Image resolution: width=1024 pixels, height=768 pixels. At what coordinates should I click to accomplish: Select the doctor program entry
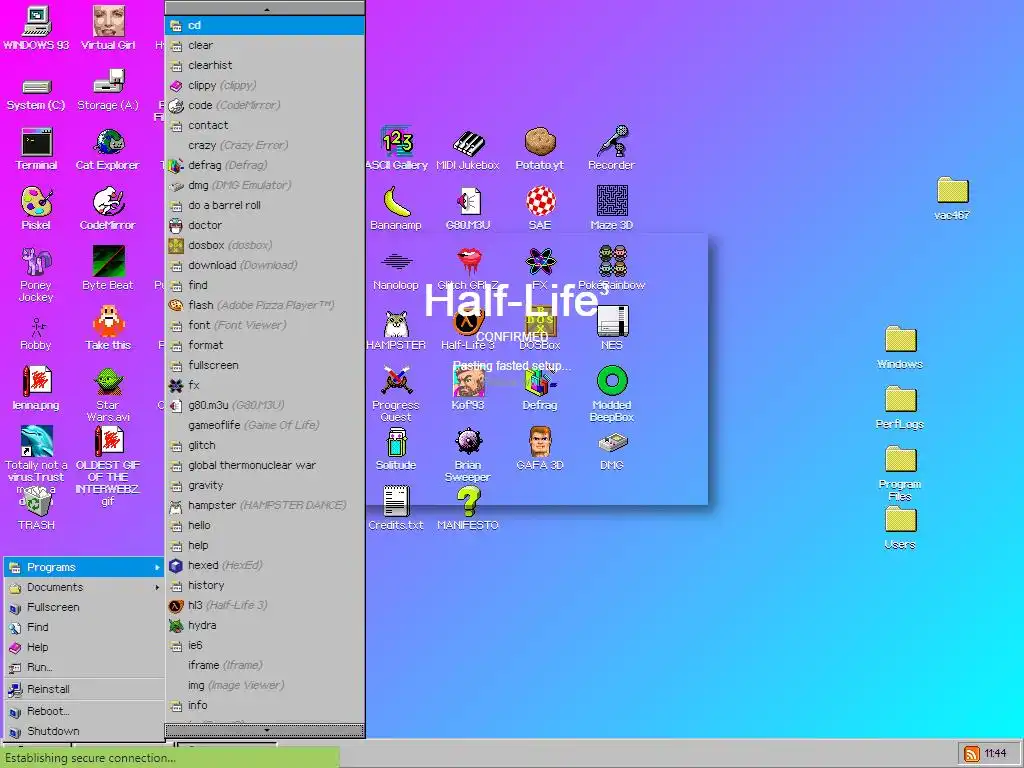265,225
